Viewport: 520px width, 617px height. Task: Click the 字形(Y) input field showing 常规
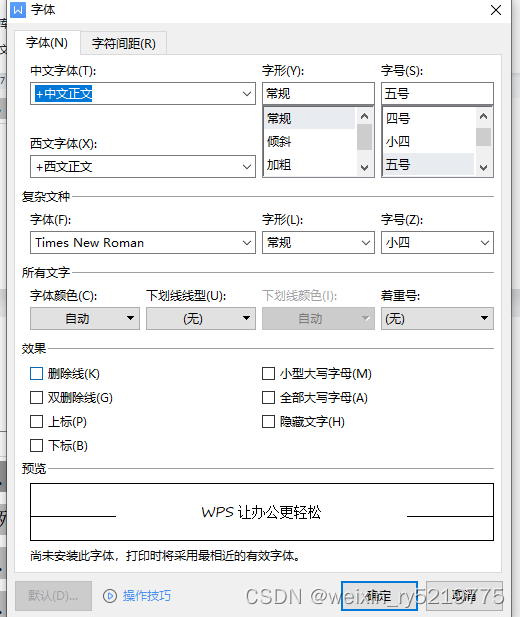[318, 94]
